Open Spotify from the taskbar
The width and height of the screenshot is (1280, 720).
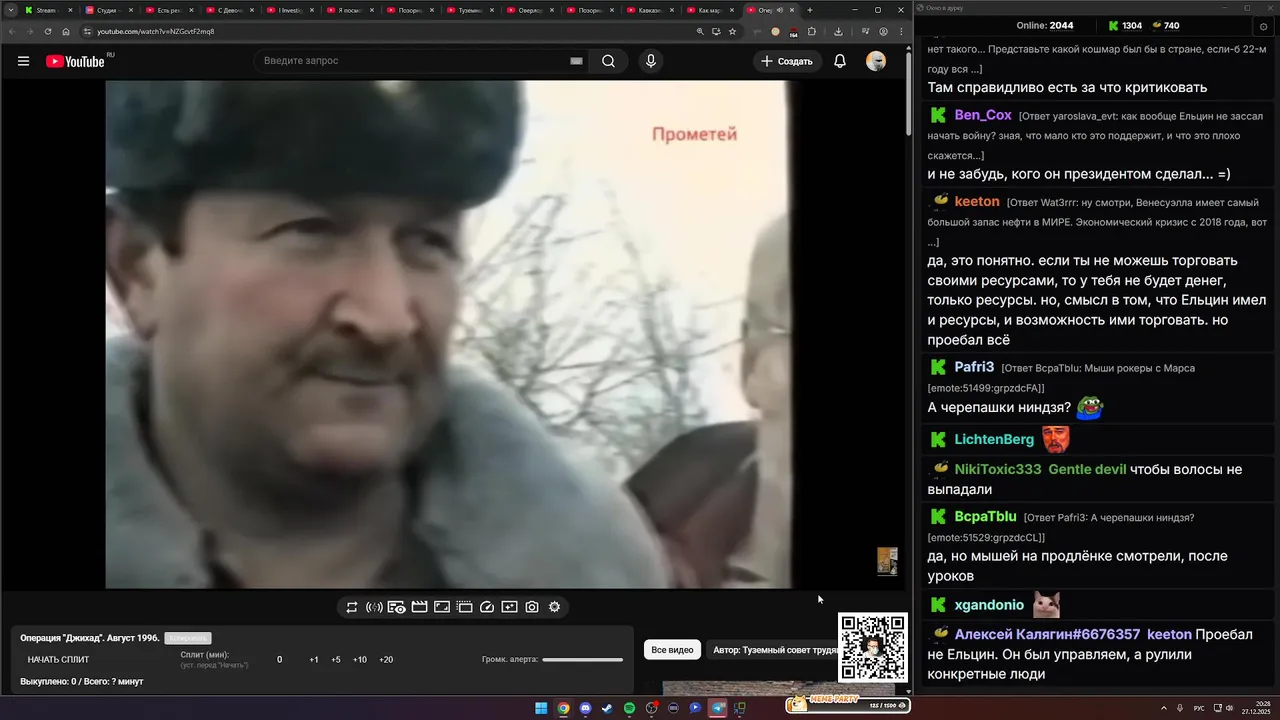(x=629, y=708)
